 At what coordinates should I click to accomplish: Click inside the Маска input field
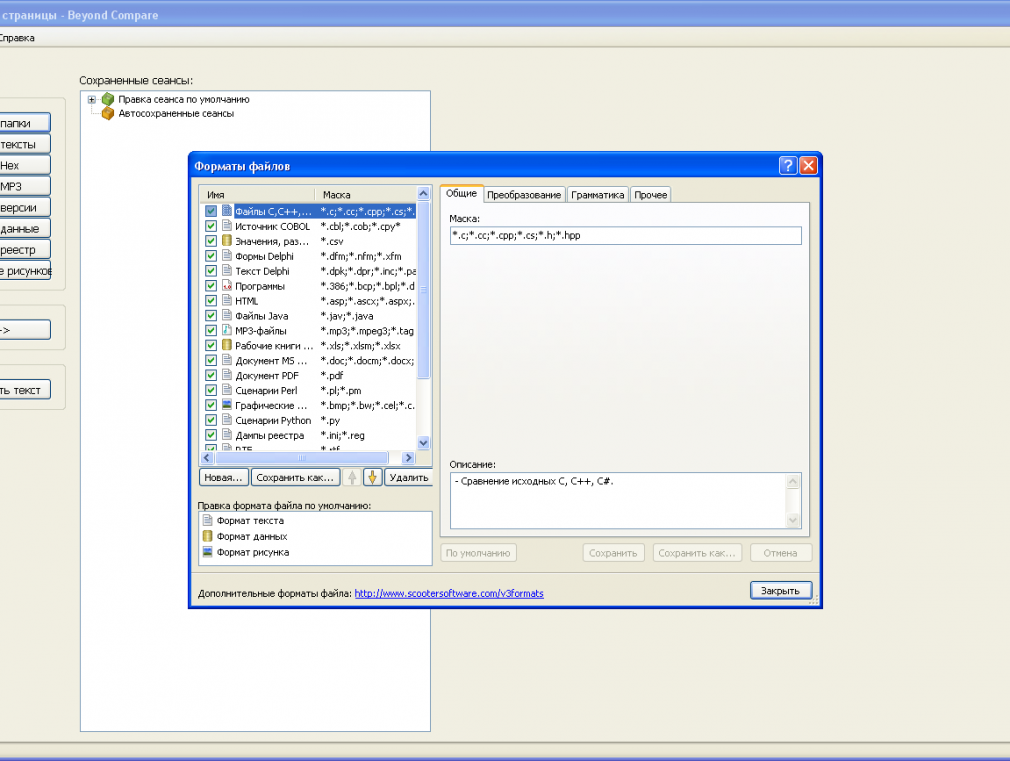[x=625, y=235]
